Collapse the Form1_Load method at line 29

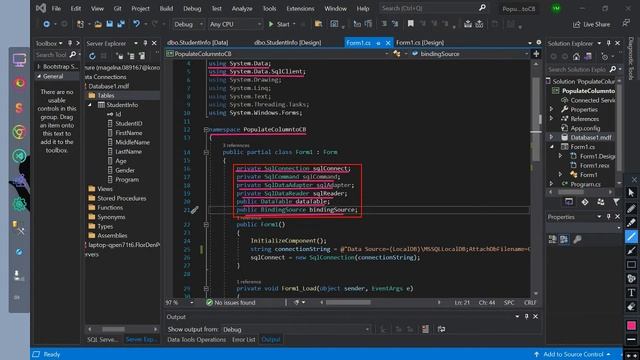tap(206, 289)
